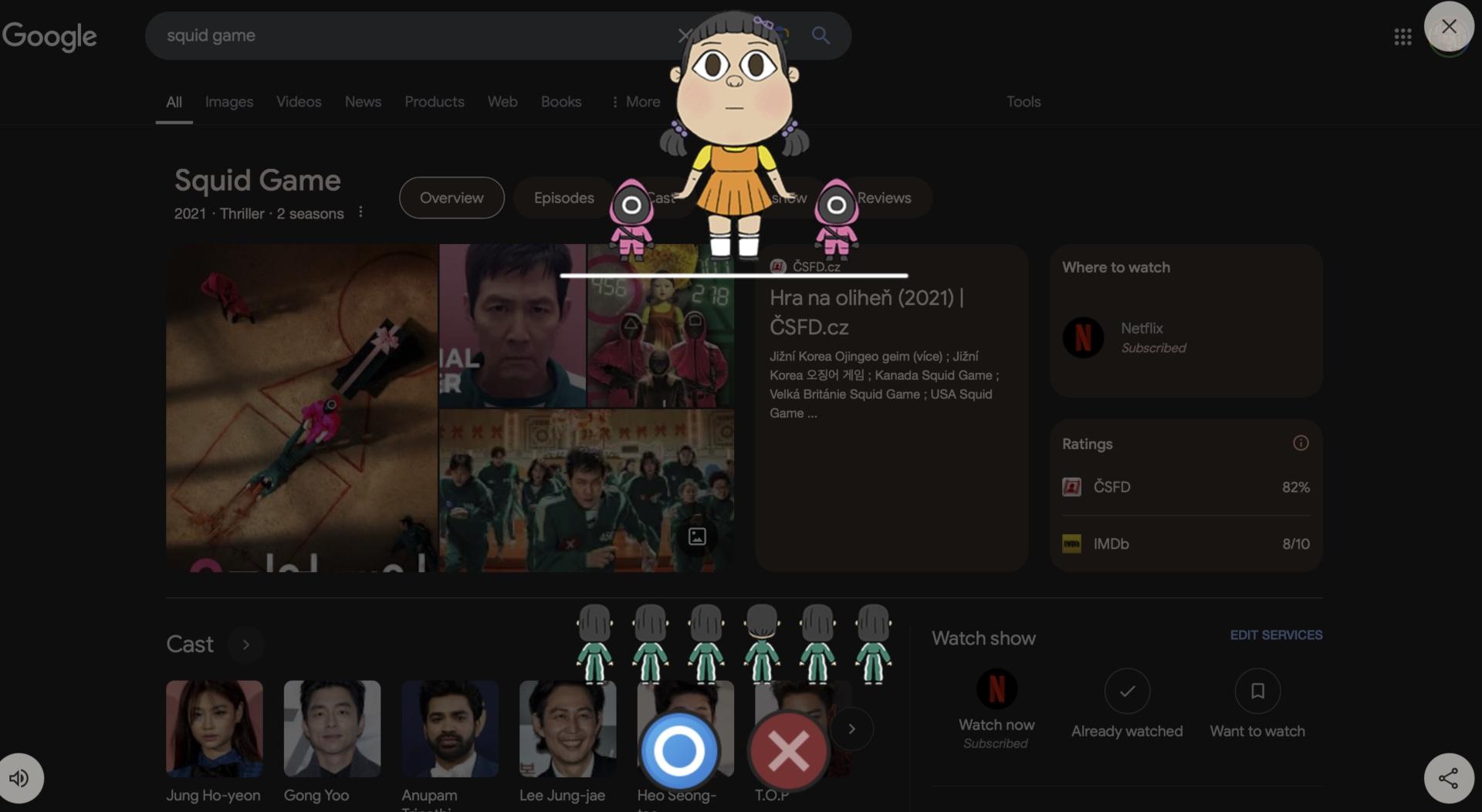Close the Squid Game overlay

pyautogui.click(x=1449, y=26)
